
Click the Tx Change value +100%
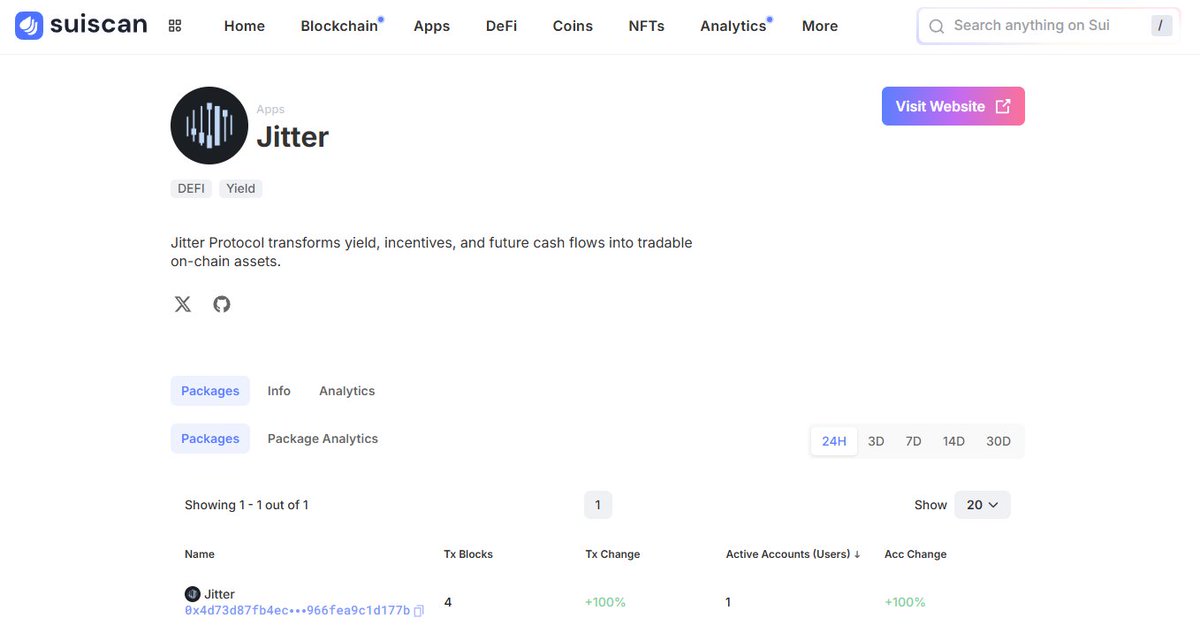(x=606, y=602)
